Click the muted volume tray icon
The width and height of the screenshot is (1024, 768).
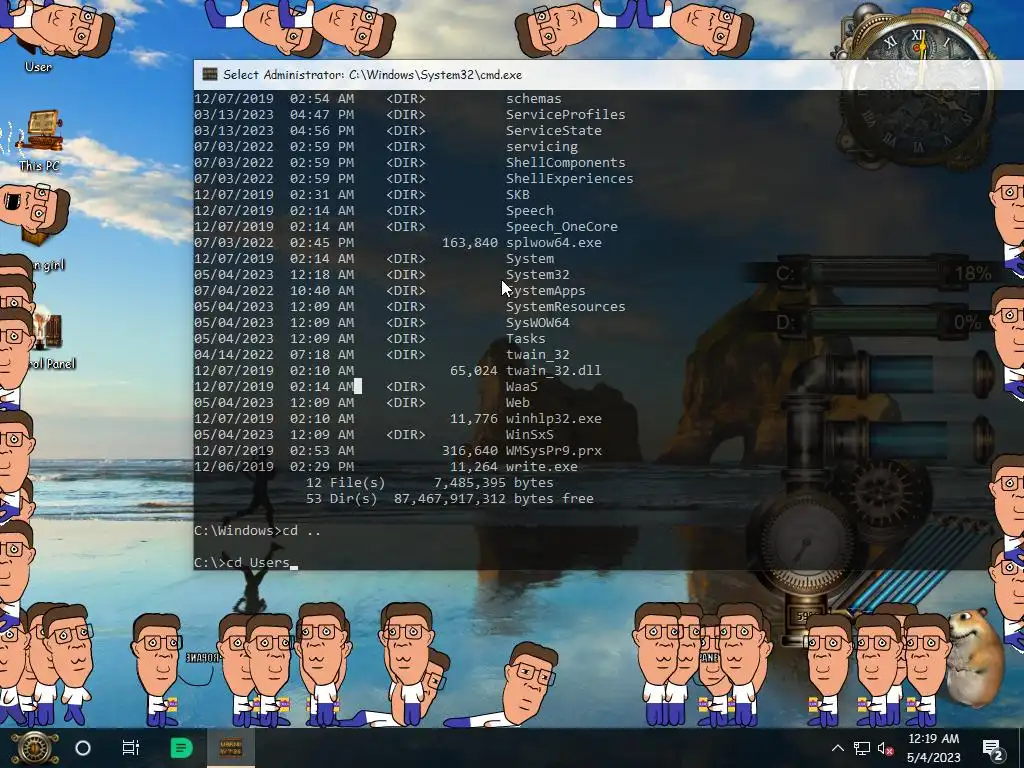886,748
